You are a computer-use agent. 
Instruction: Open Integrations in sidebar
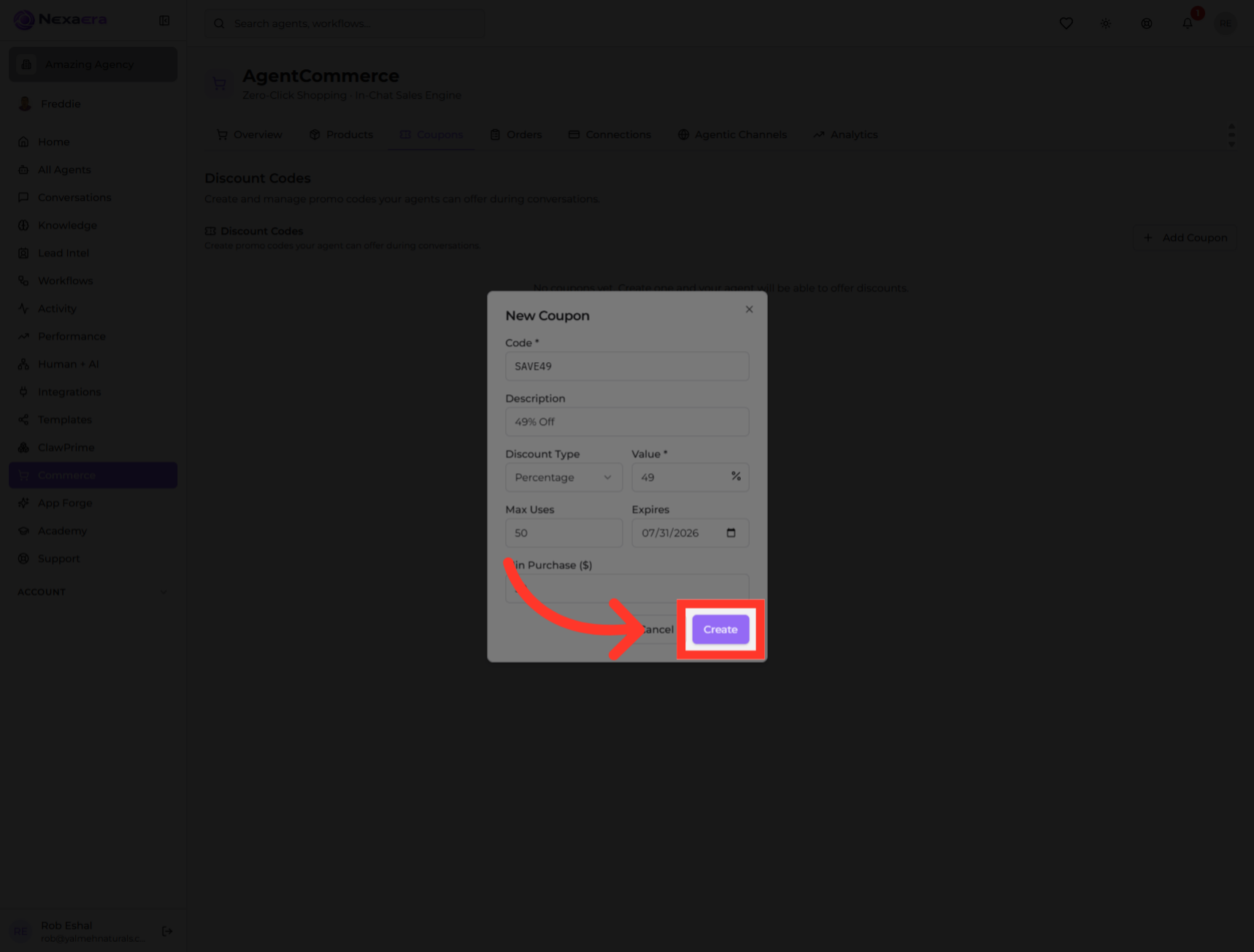[93, 392]
